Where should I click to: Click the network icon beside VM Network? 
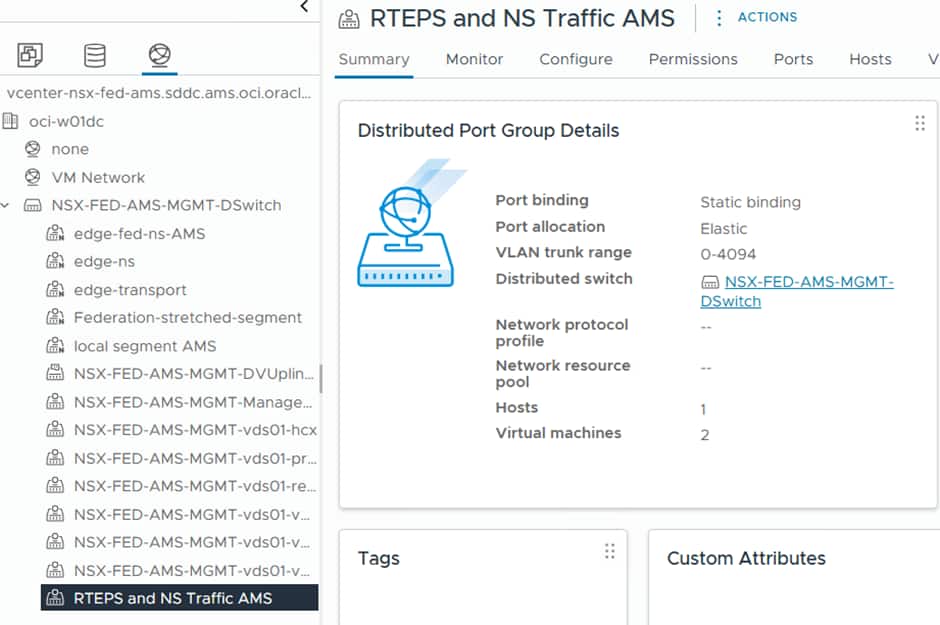(x=32, y=177)
